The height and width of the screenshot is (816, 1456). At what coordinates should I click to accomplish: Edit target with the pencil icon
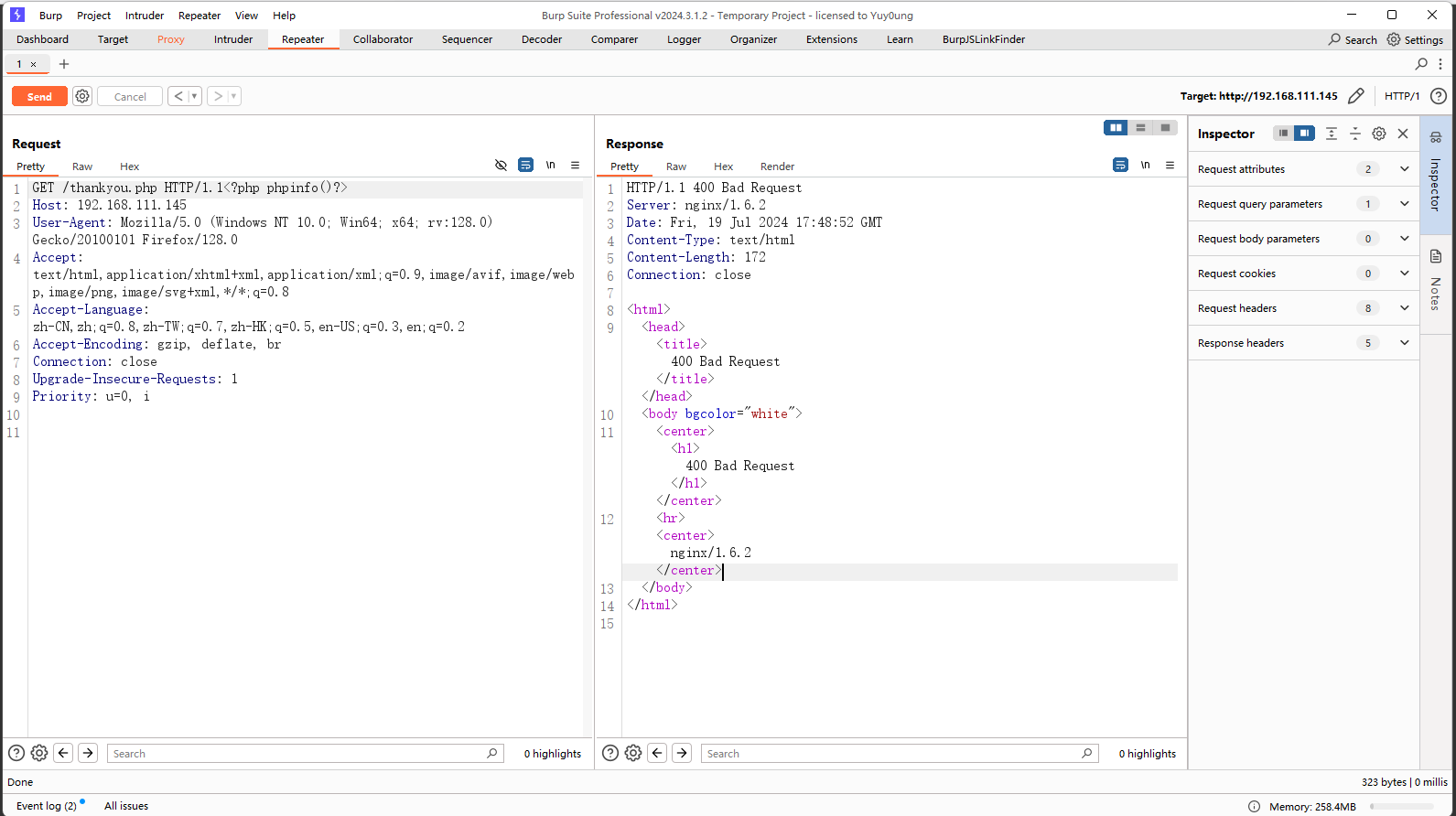pos(1356,96)
